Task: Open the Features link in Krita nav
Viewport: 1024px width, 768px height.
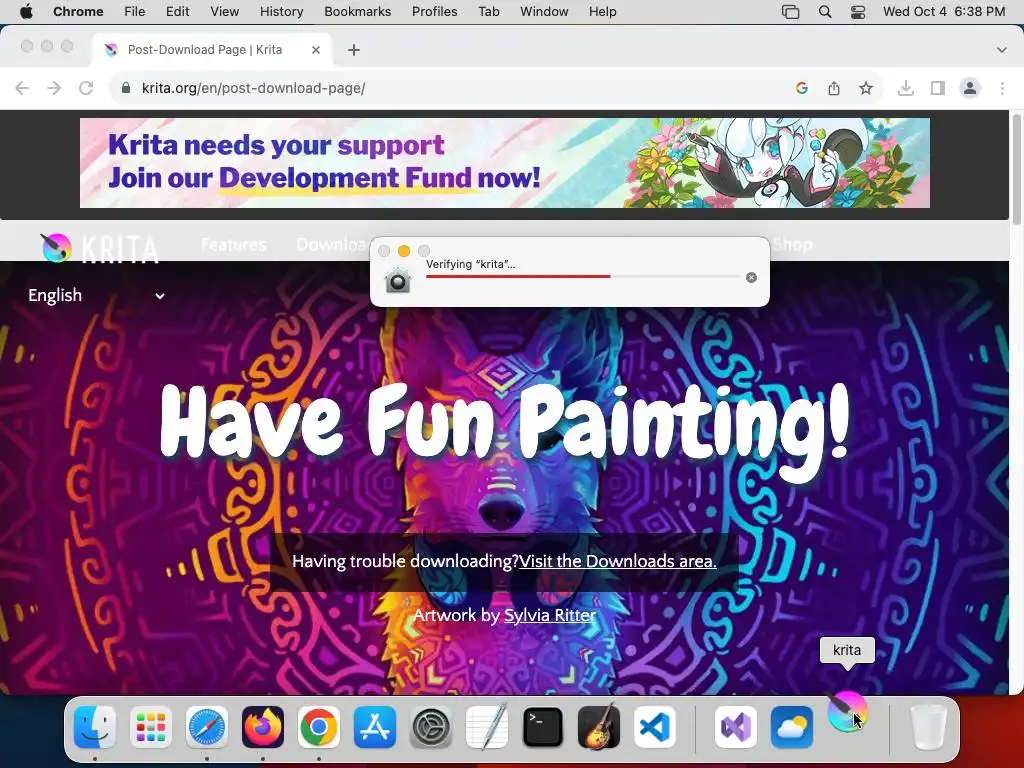Action: (x=233, y=245)
